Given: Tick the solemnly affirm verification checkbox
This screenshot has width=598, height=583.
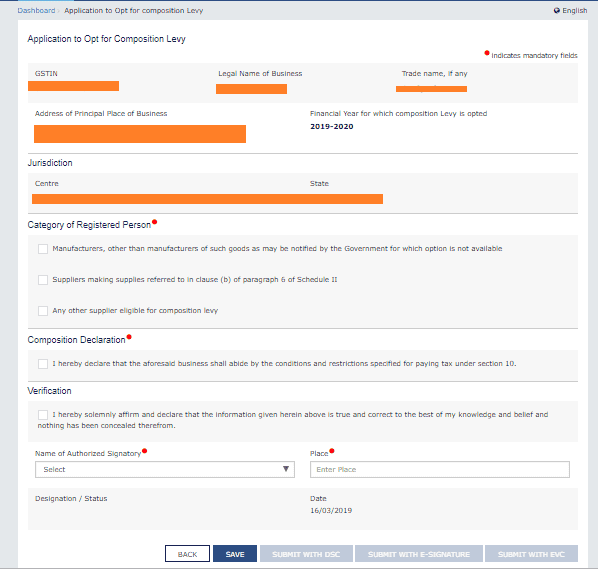Looking at the screenshot, I should click(43, 415).
